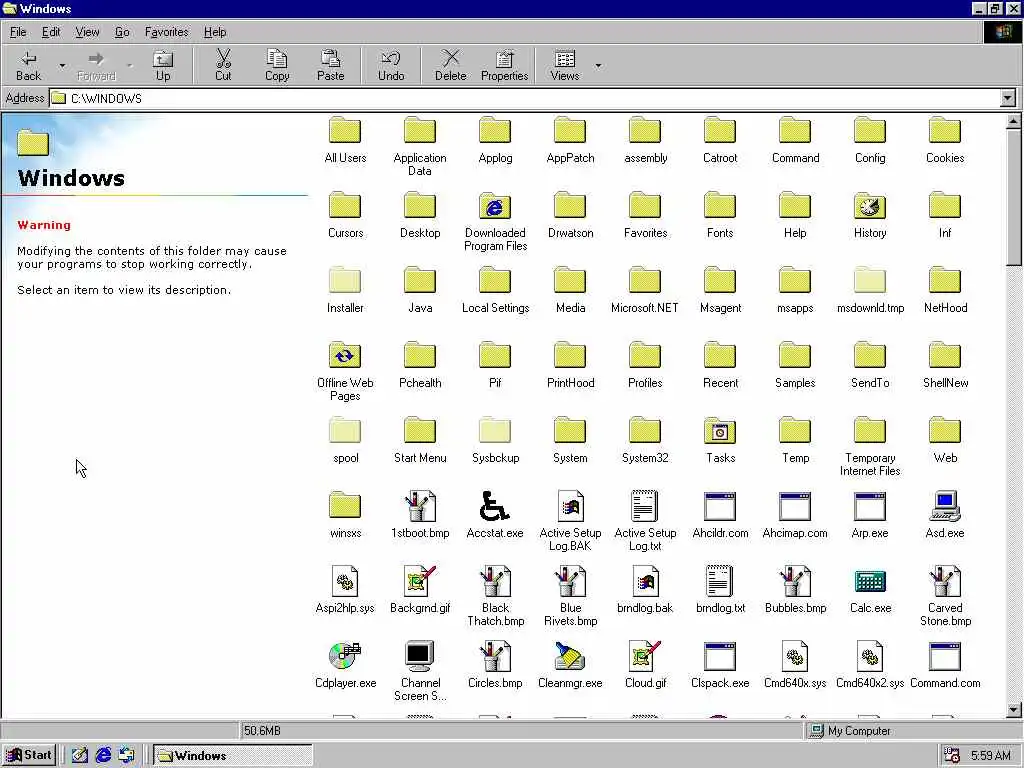Viewport: 1024px width, 768px height.
Task: Select the winsxs folder
Action: tap(345, 515)
